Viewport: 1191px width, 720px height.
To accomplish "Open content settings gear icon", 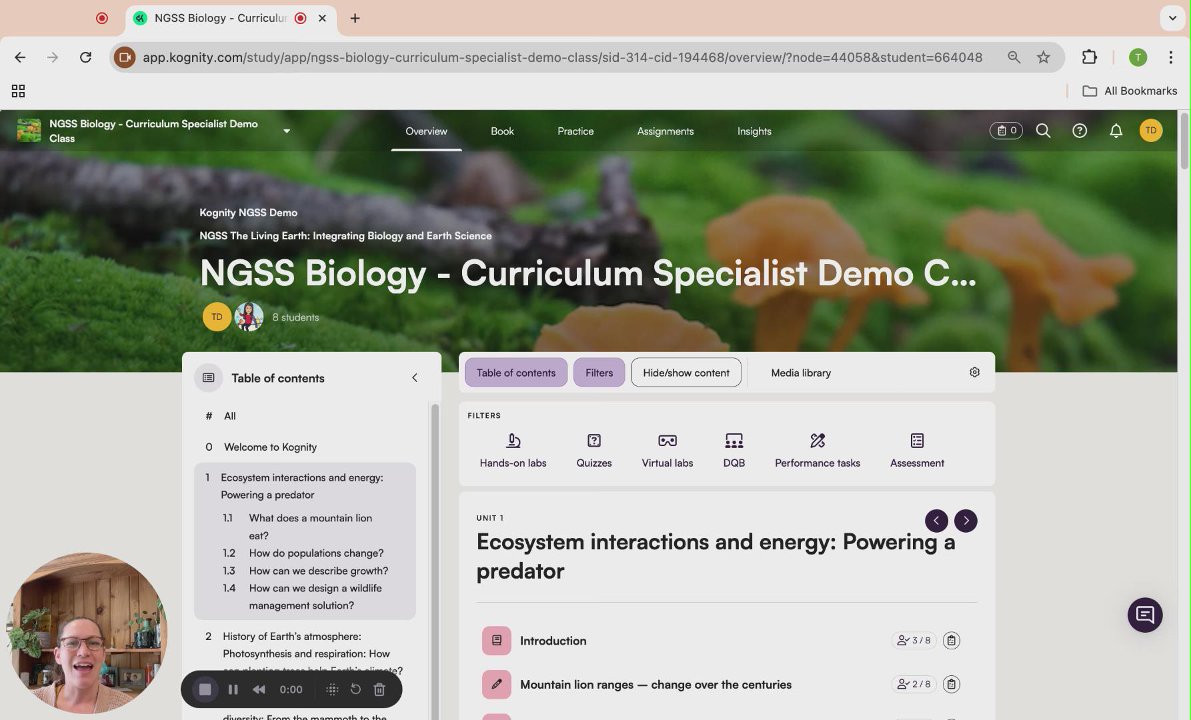I will 975,372.
